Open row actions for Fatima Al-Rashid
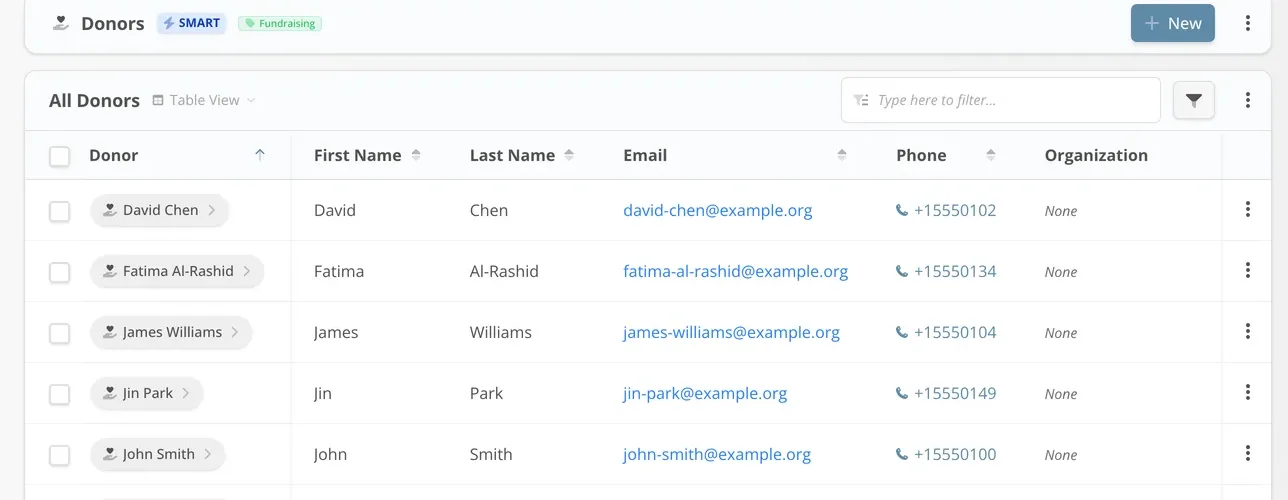 tap(1247, 271)
